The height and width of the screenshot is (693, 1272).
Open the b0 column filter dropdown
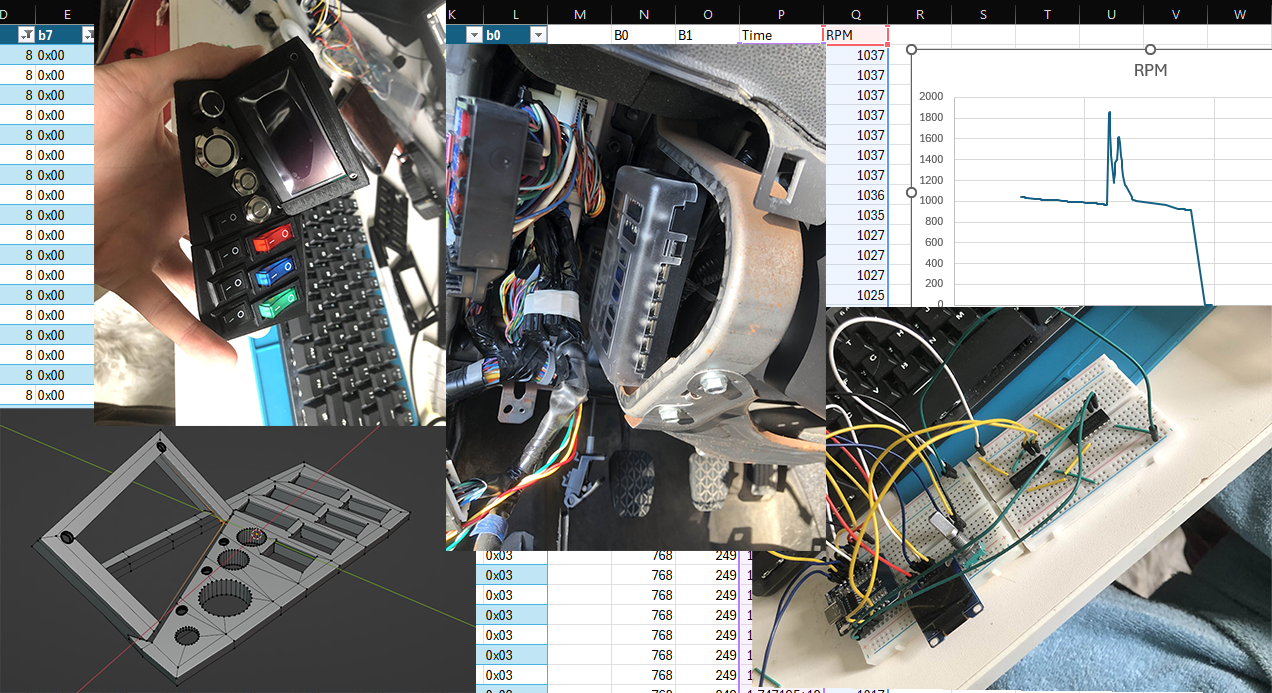tap(539, 35)
